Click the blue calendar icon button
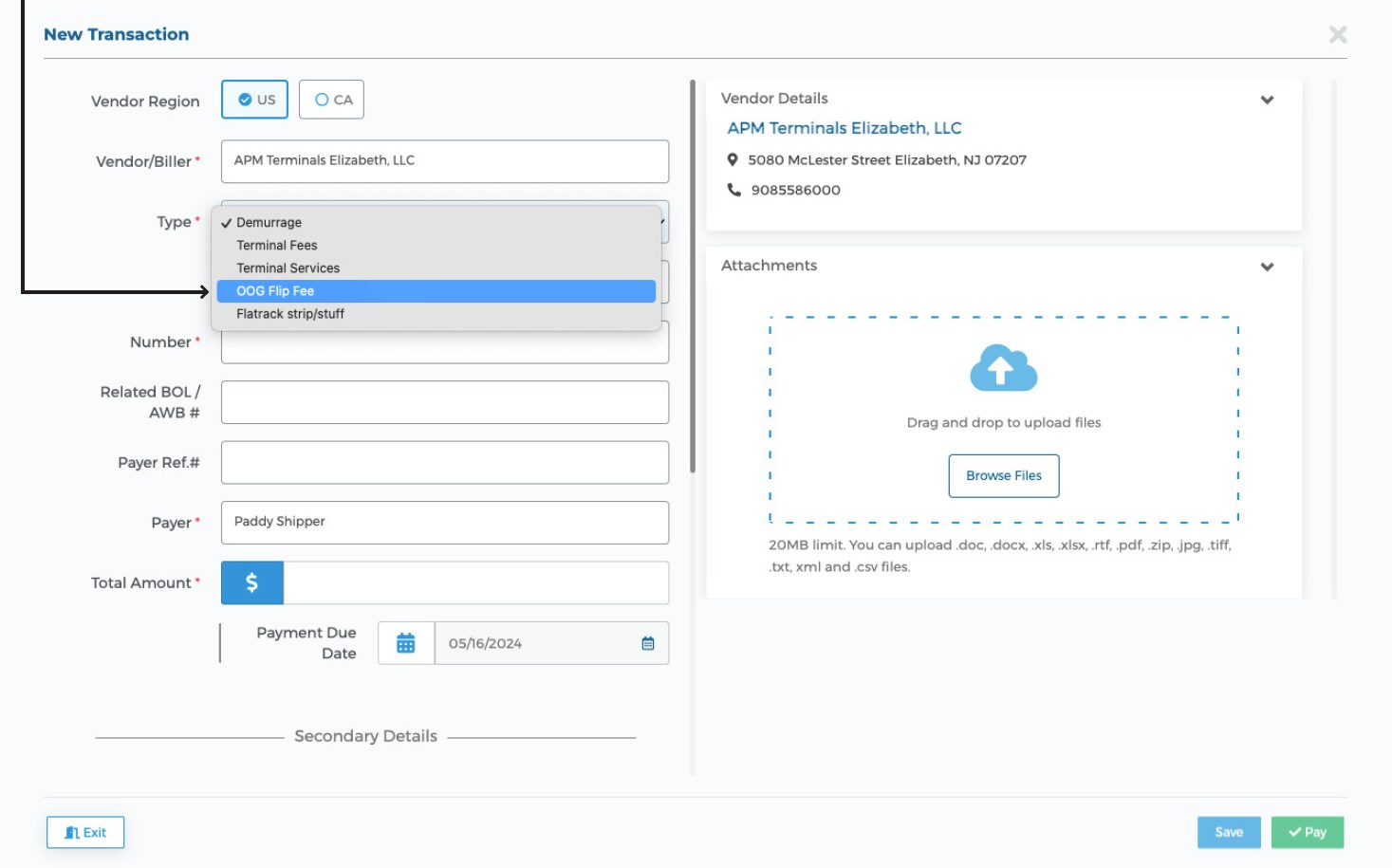This screenshot has height=868, width=1392. click(406, 643)
